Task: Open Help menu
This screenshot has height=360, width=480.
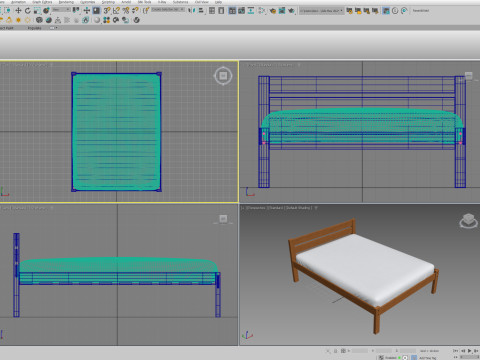Action: pyautogui.click(x=218, y=2)
